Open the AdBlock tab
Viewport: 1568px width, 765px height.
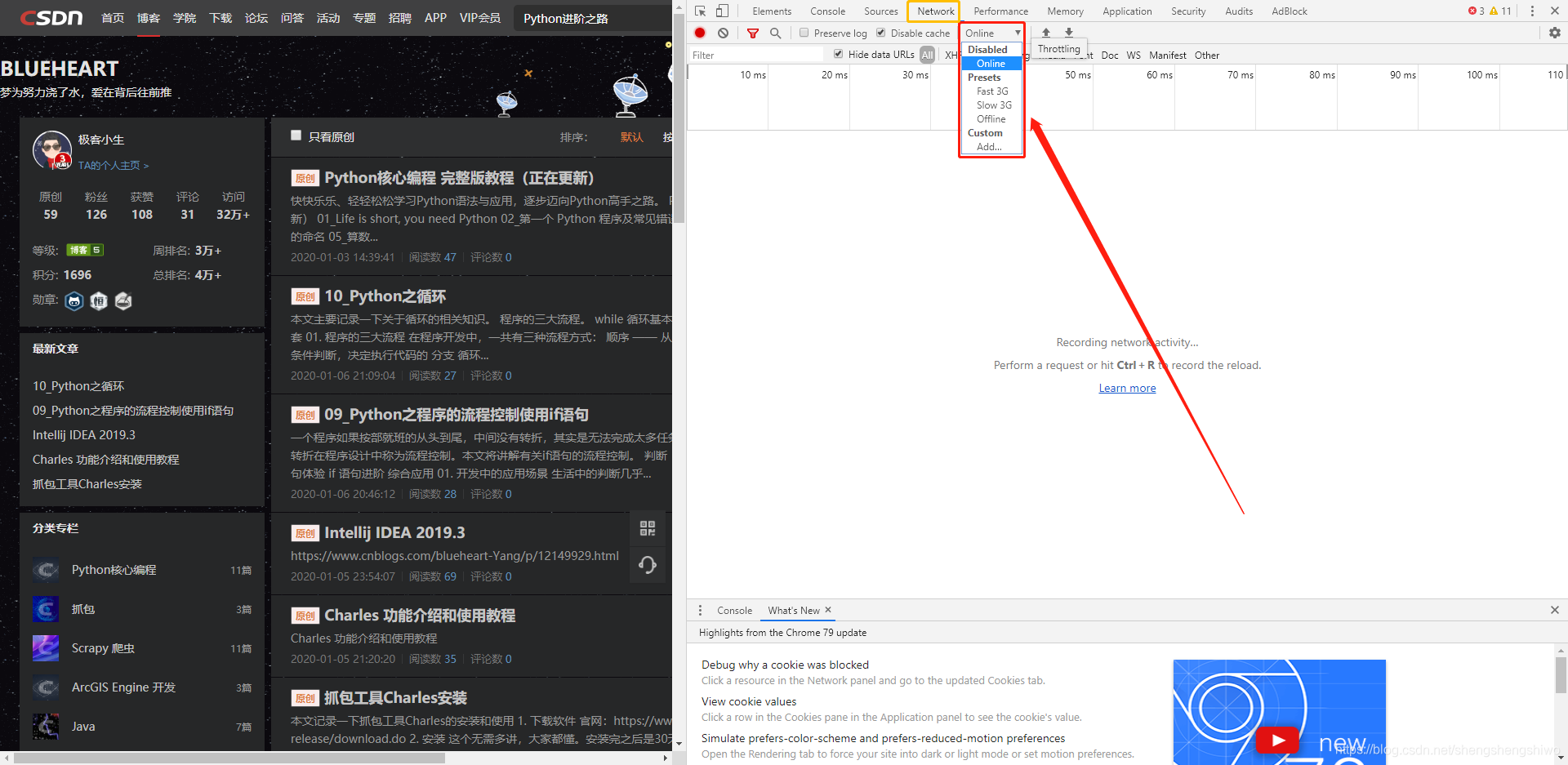[x=1290, y=11]
